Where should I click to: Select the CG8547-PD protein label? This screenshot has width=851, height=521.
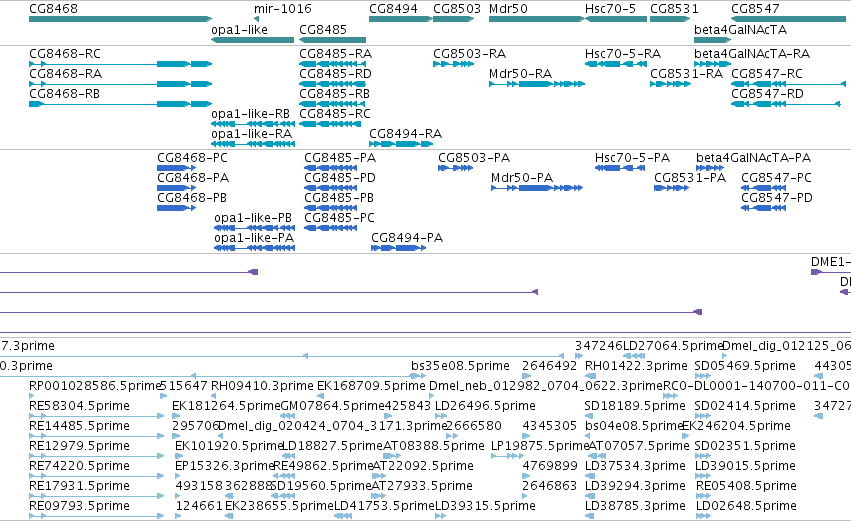tap(777, 198)
